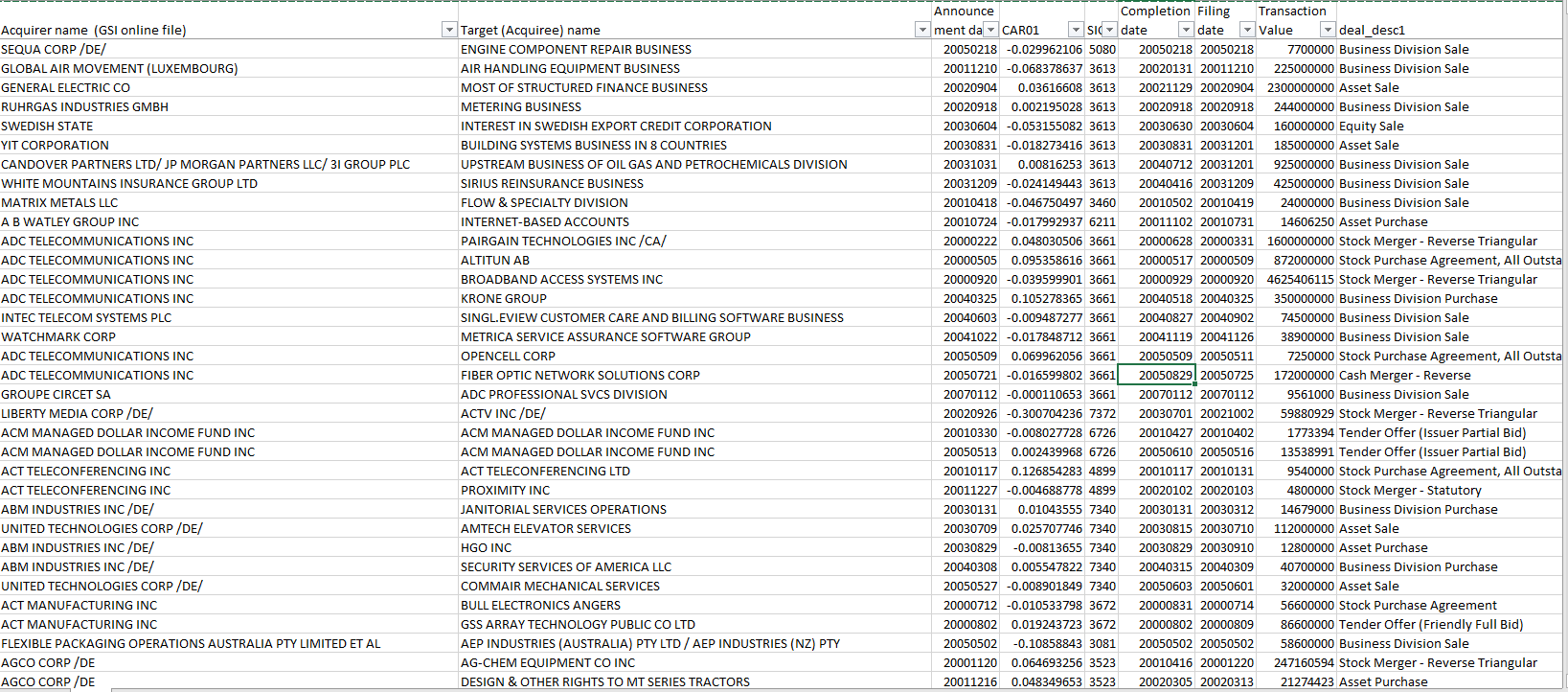This screenshot has width=1568, height=692.
Task: Click 'JANITORIAL SERVICES OPERATIONS' cell
Action: tap(694, 509)
